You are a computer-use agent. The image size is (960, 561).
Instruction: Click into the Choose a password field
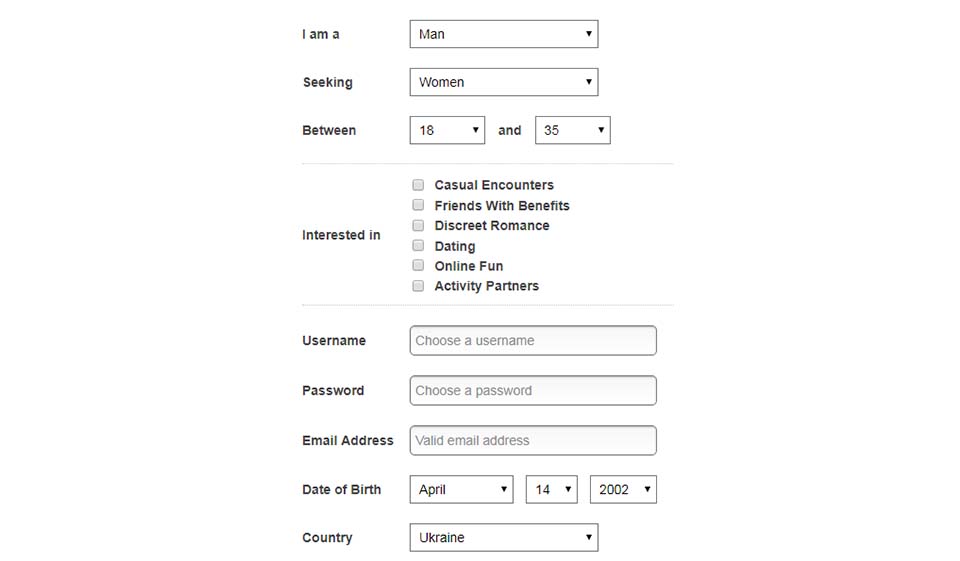click(x=533, y=391)
